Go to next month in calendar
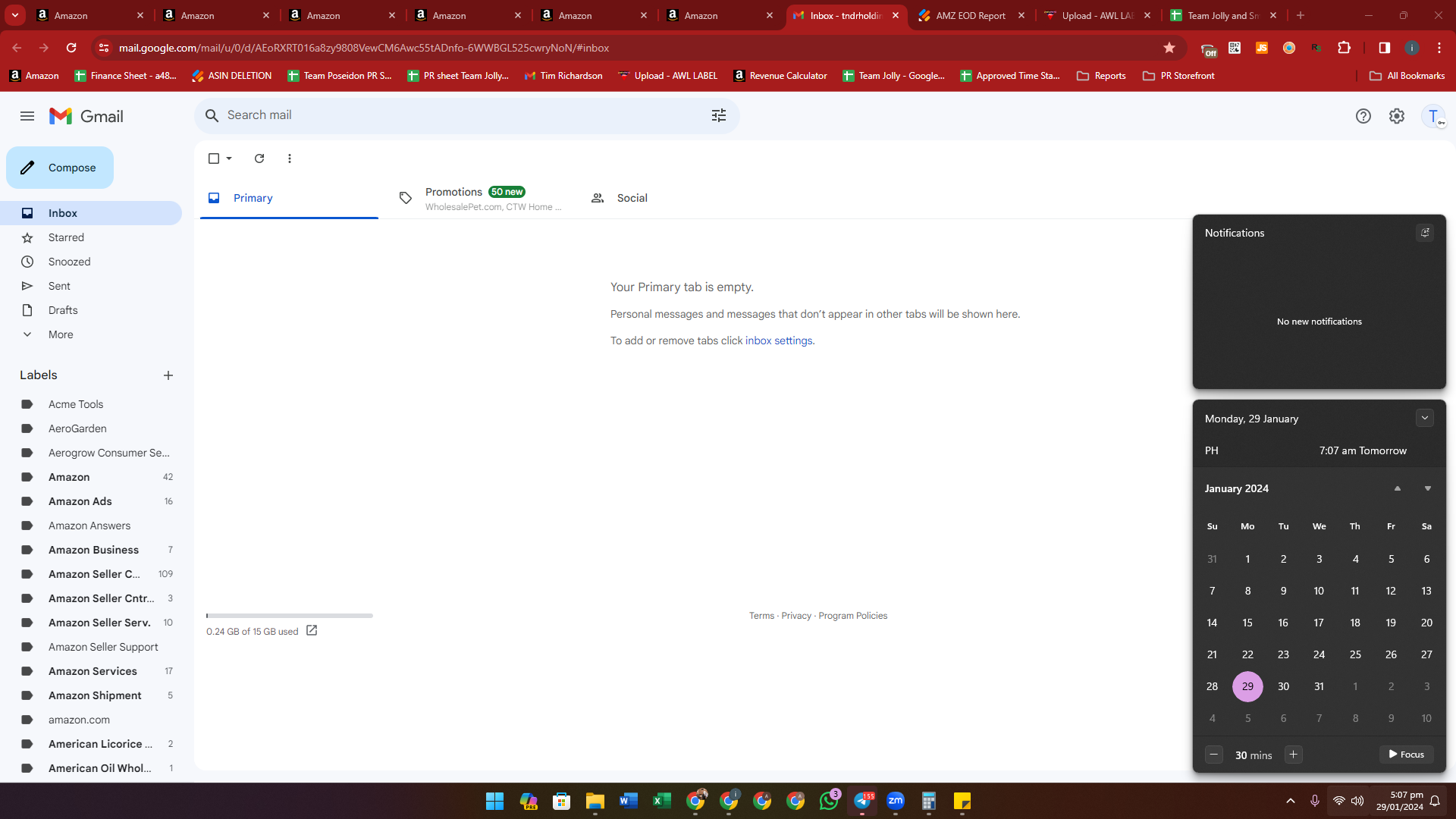The height and width of the screenshot is (819, 1456). click(1428, 488)
